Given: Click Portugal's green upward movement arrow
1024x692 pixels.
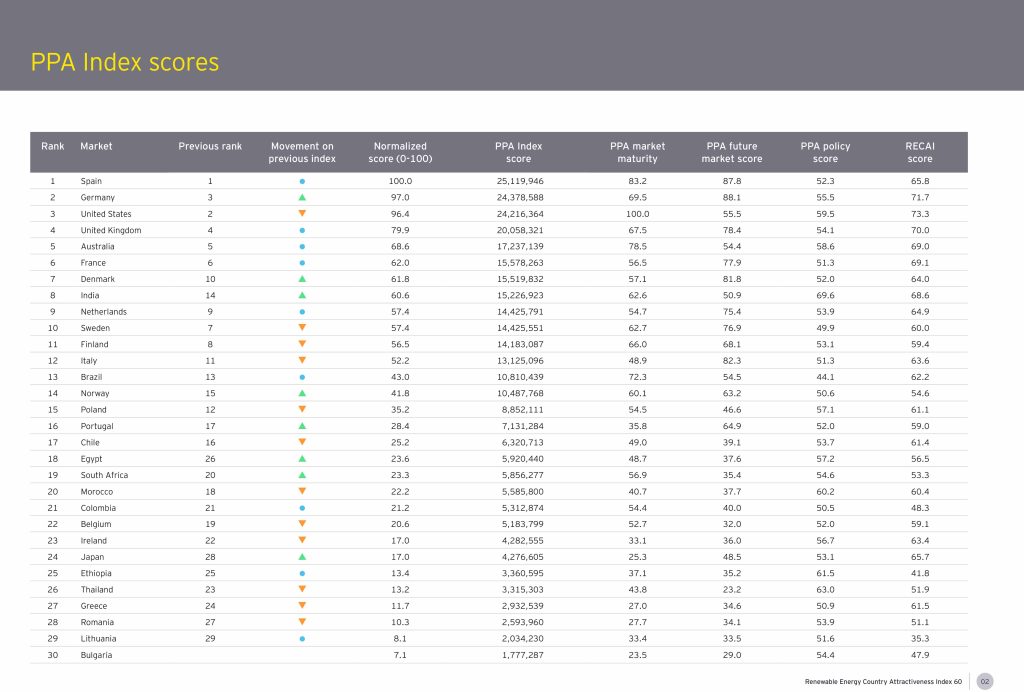Looking at the screenshot, I should pos(302,426).
